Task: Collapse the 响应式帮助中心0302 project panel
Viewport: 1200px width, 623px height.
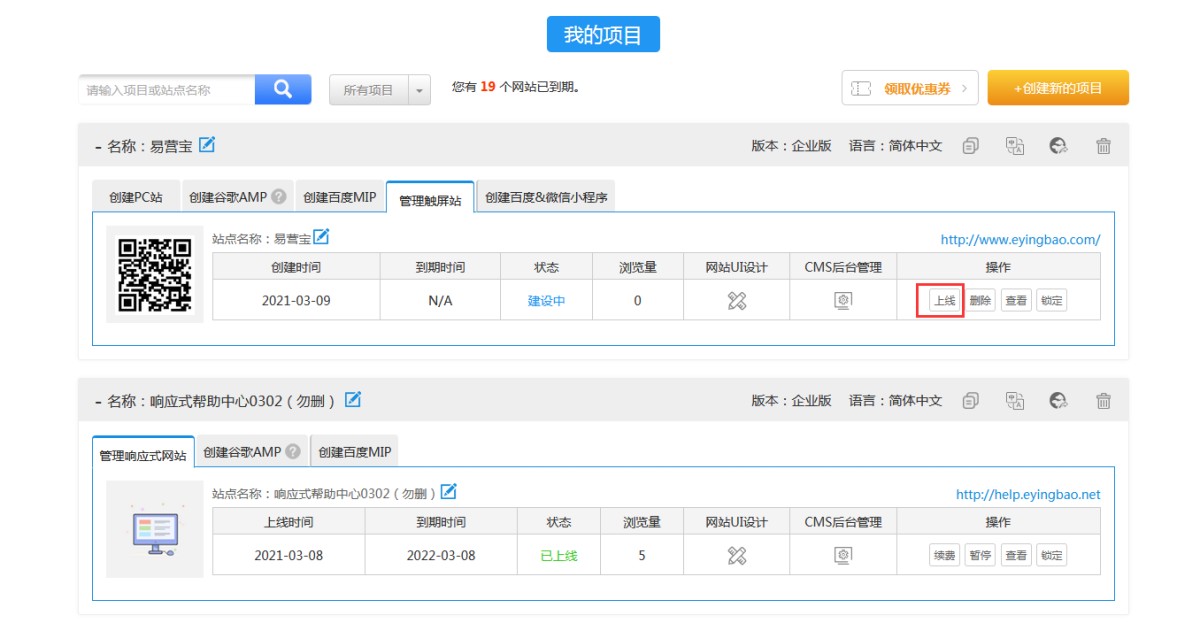Action: [98, 402]
